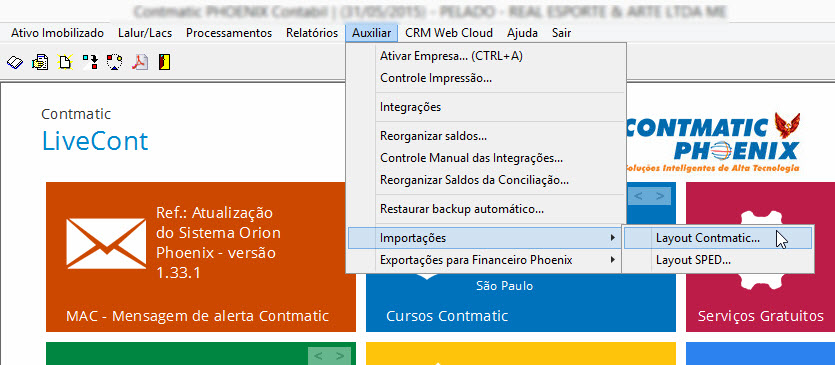The image size is (835, 365).
Task: Select Layout Contmatic... in submenu
Action: pos(718,238)
